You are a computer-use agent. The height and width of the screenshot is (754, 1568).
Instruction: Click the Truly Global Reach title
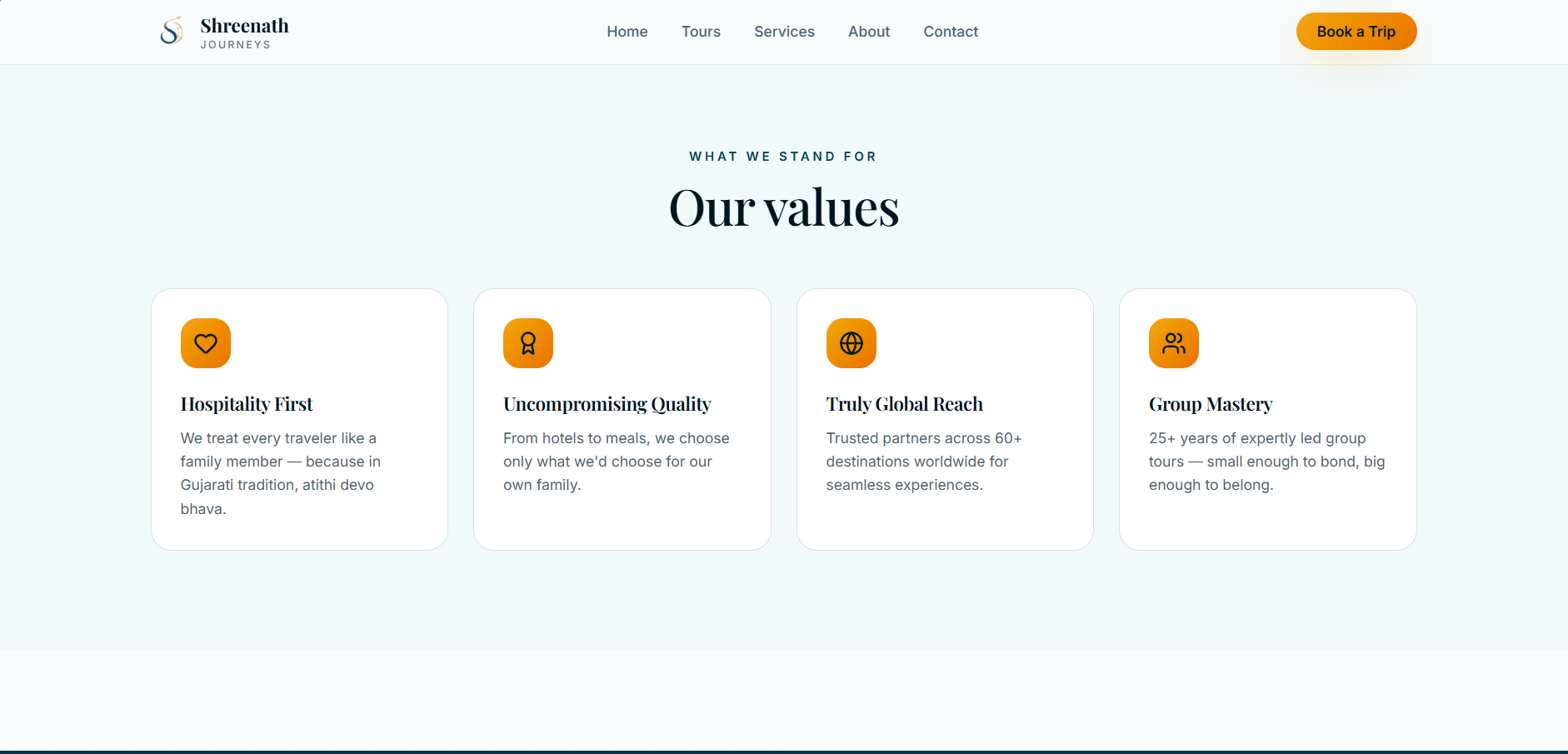pos(905,404)
